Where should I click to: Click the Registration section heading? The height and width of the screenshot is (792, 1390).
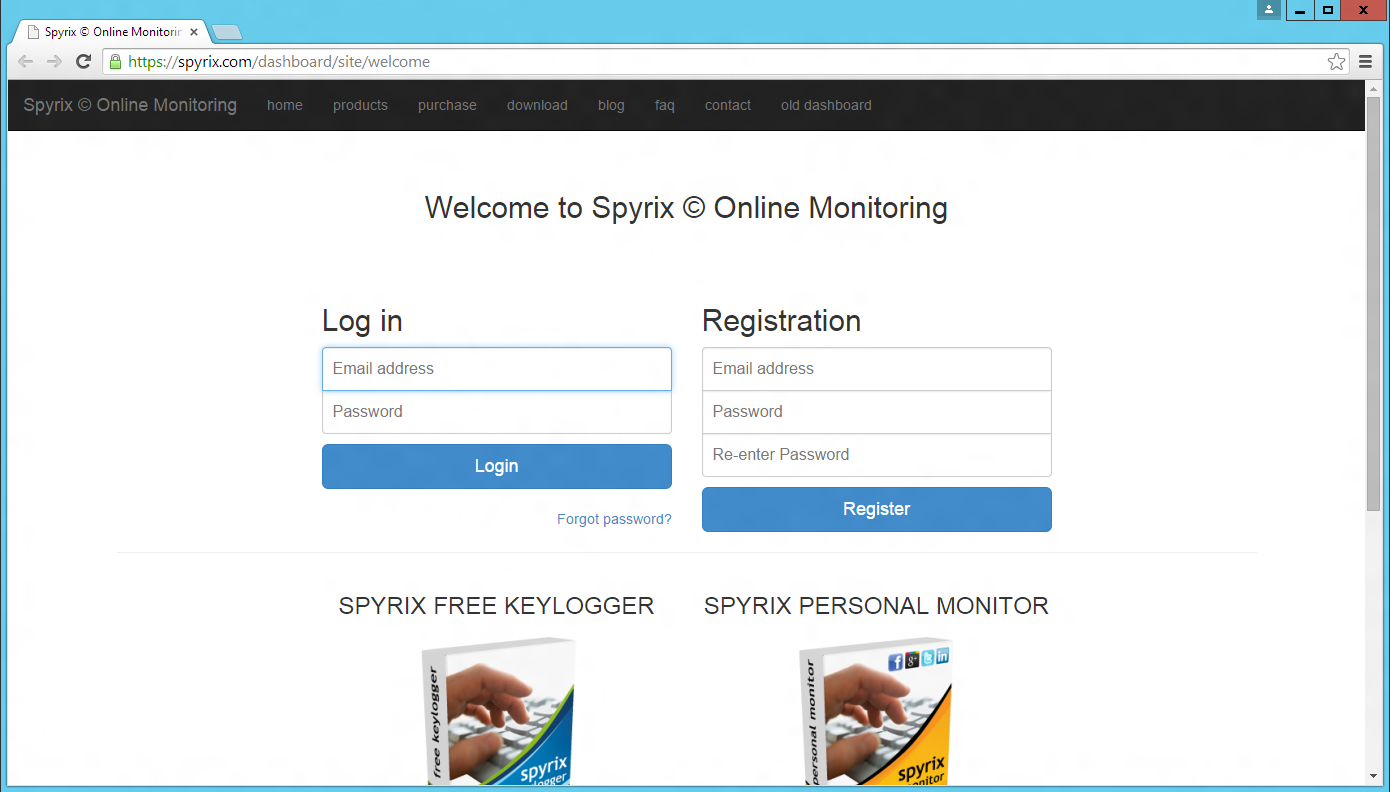pyautogui.click(x=781, y=321)
